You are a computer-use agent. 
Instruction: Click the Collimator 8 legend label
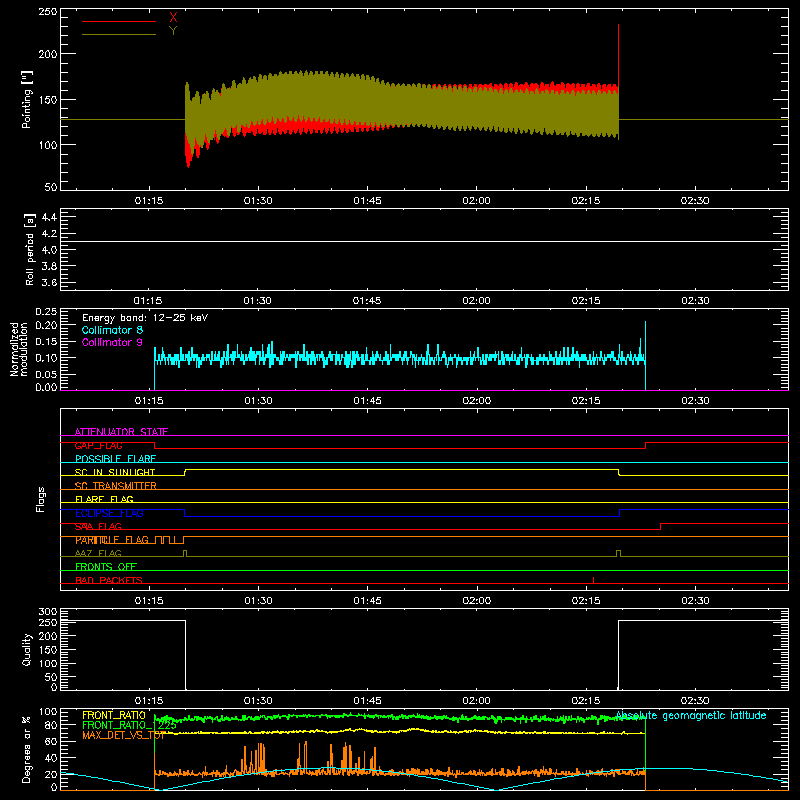click(x=112, y=330)
